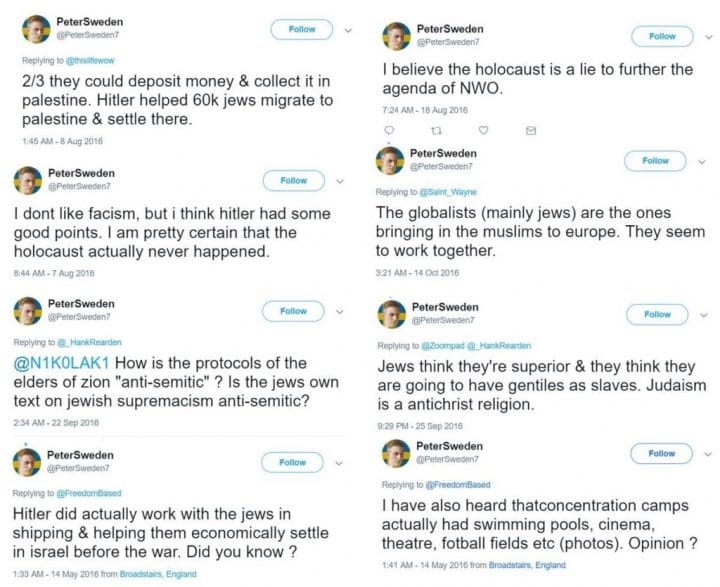Open the @N1K0LAK1 mention link
This screenshot has height=587, width=720.
pyautogui.click(x=62, y=363)
